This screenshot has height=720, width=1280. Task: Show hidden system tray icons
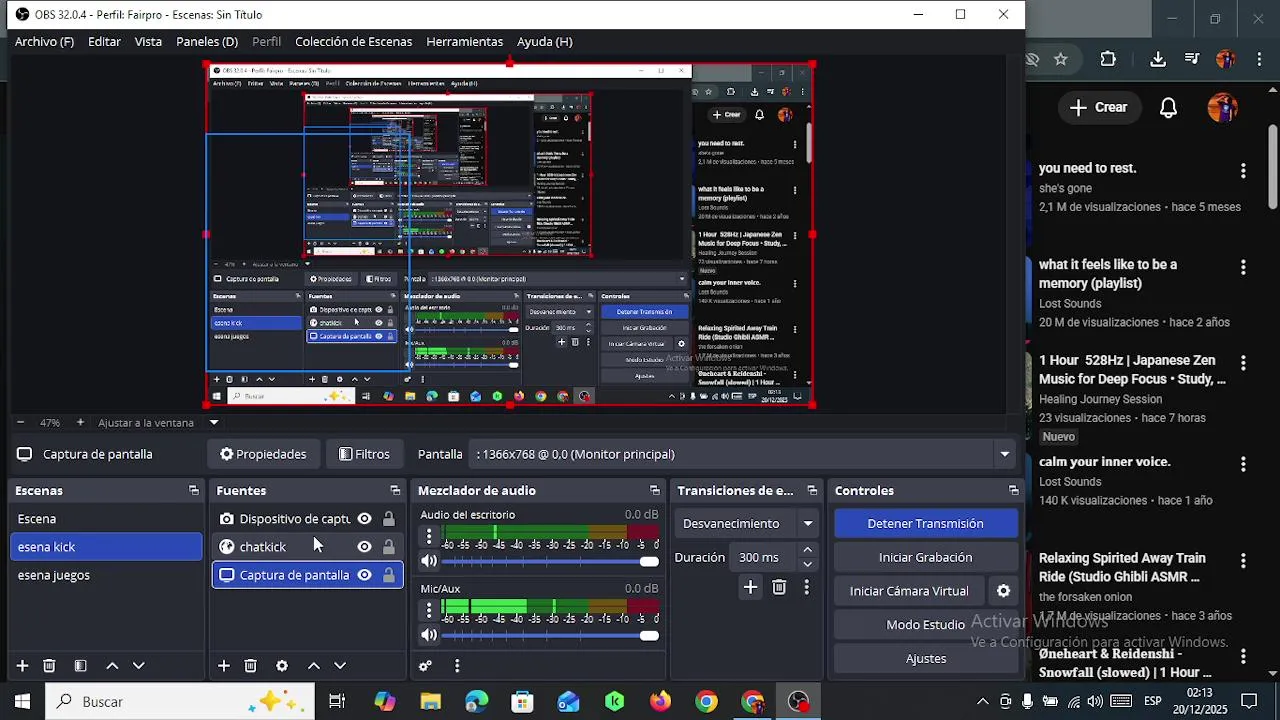(982, 702)
